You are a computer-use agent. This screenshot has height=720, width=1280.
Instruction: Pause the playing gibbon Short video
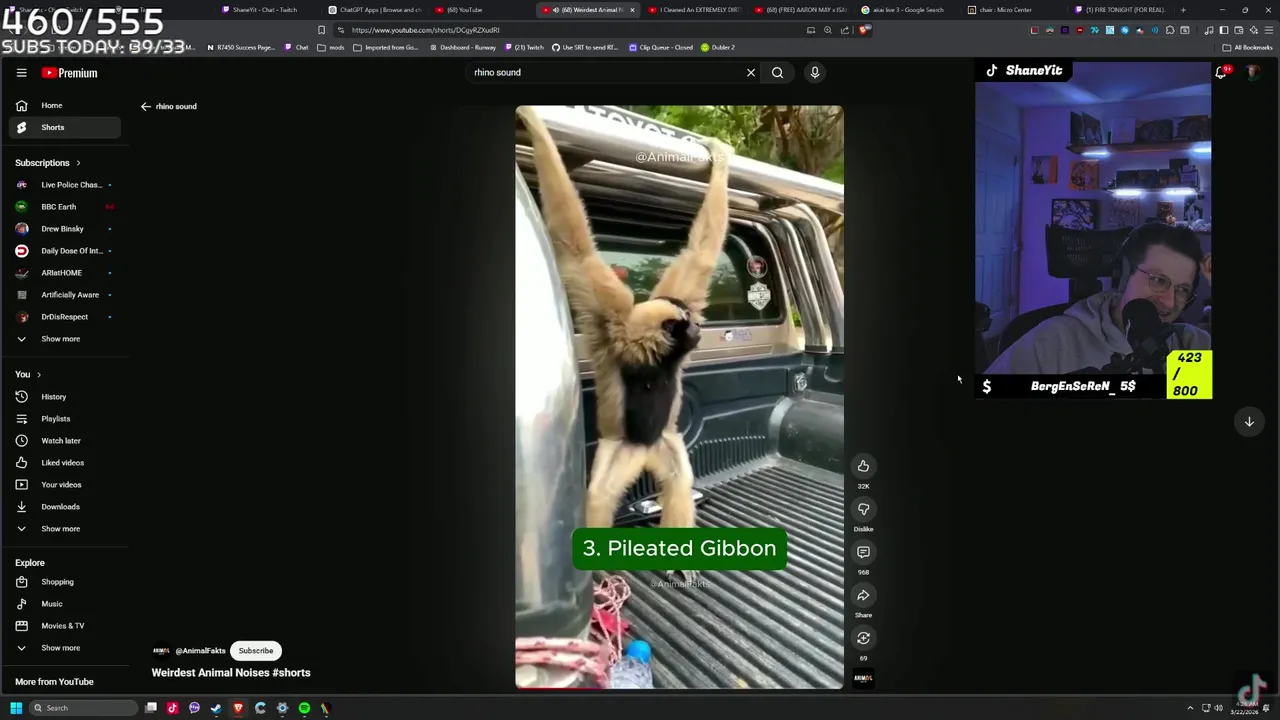pyautogui.click(x=679, y=397)
